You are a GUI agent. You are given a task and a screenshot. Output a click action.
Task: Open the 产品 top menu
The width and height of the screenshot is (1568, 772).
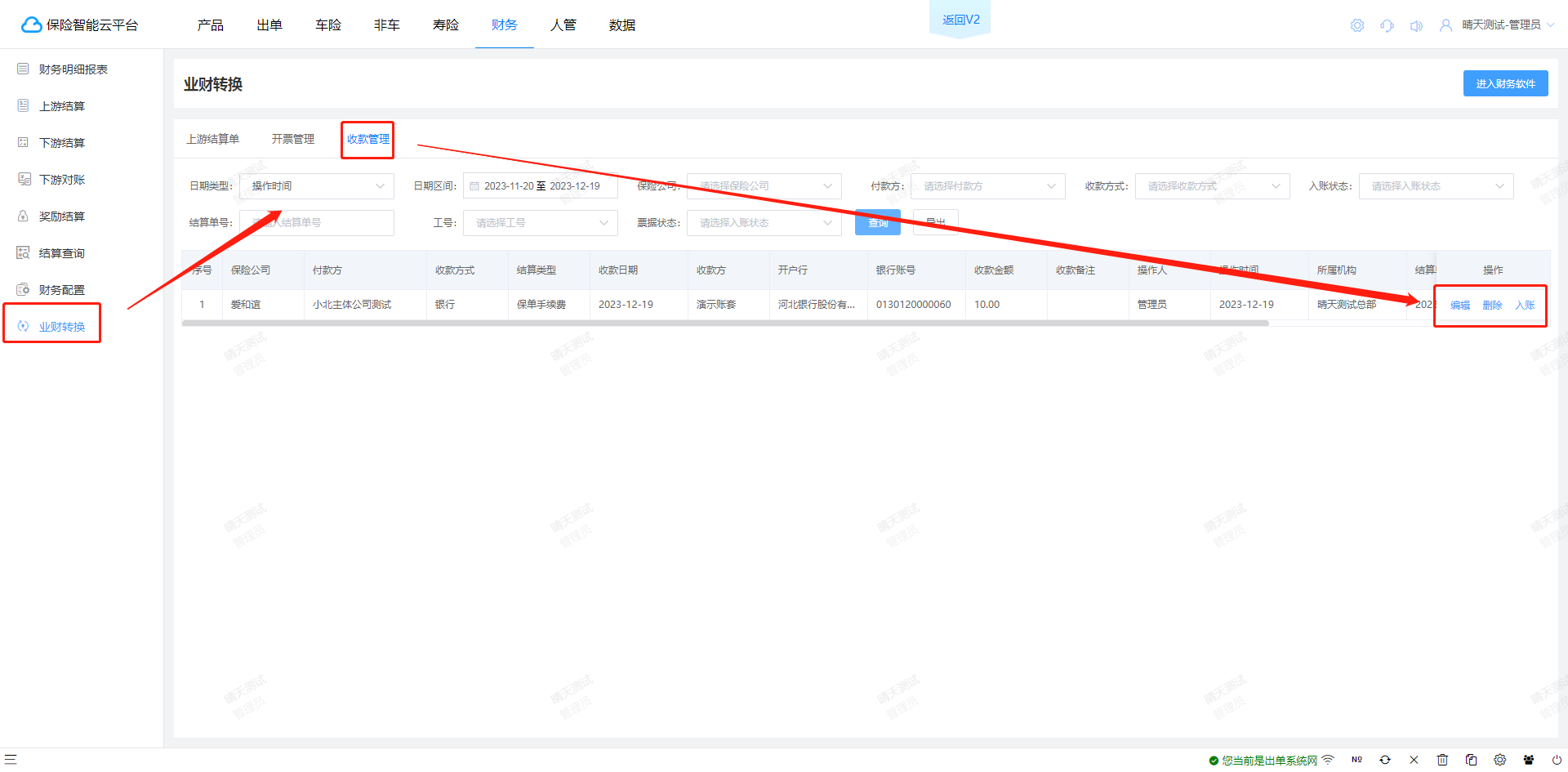pos(211,25)
